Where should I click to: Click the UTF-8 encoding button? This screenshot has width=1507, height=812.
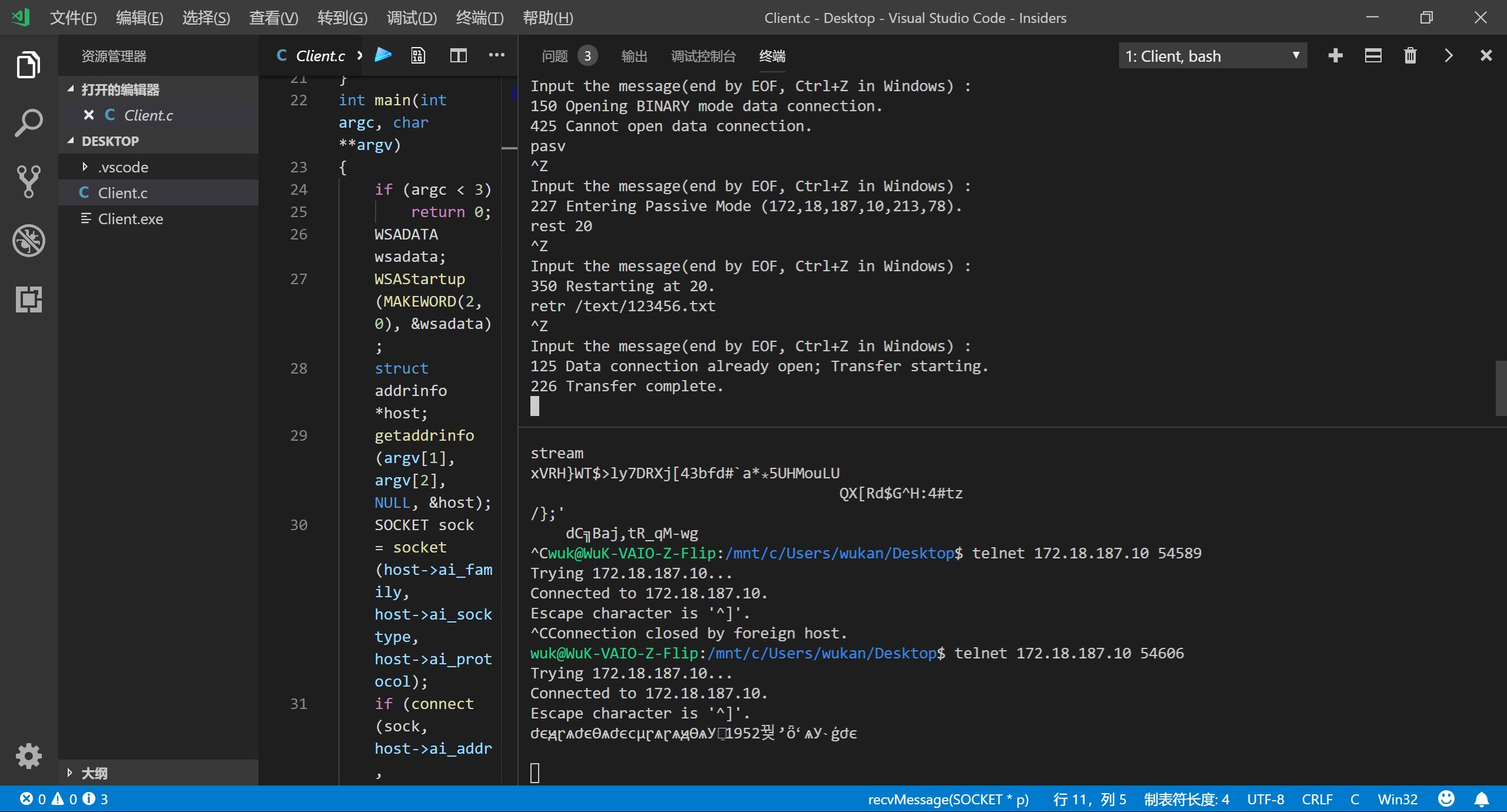(1265, 799)
